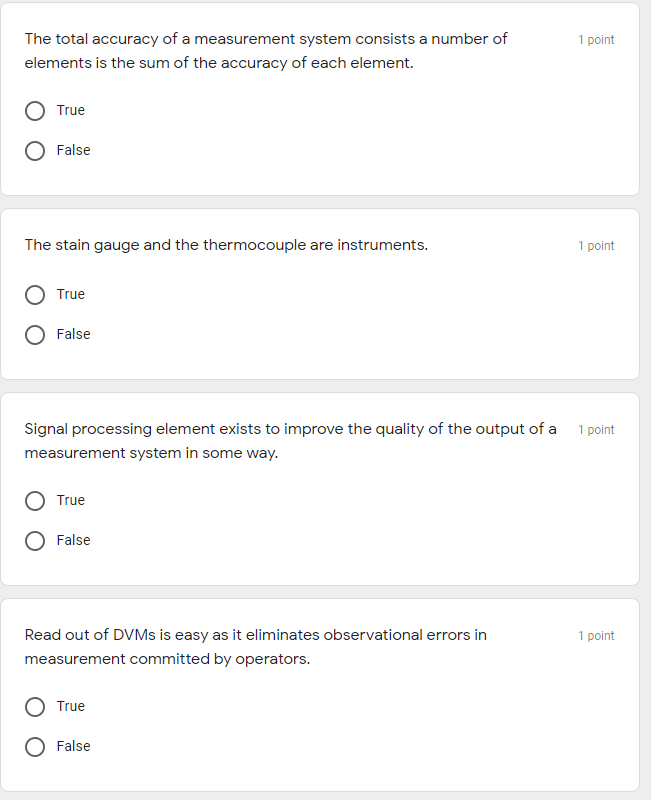This screenshot has height=800, width=651.
Task: Select False for the signal processing question
Action: [x=35, y=540]
